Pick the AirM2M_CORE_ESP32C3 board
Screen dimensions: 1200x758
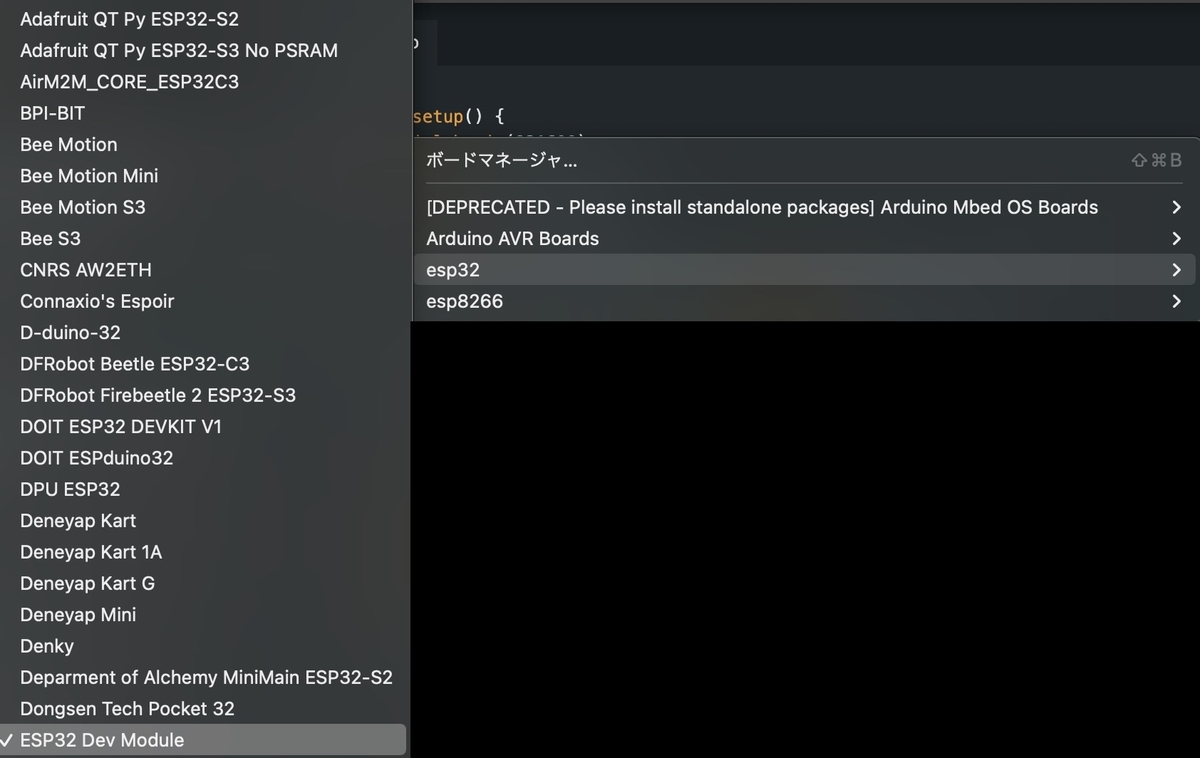click(x=130, y=81)
